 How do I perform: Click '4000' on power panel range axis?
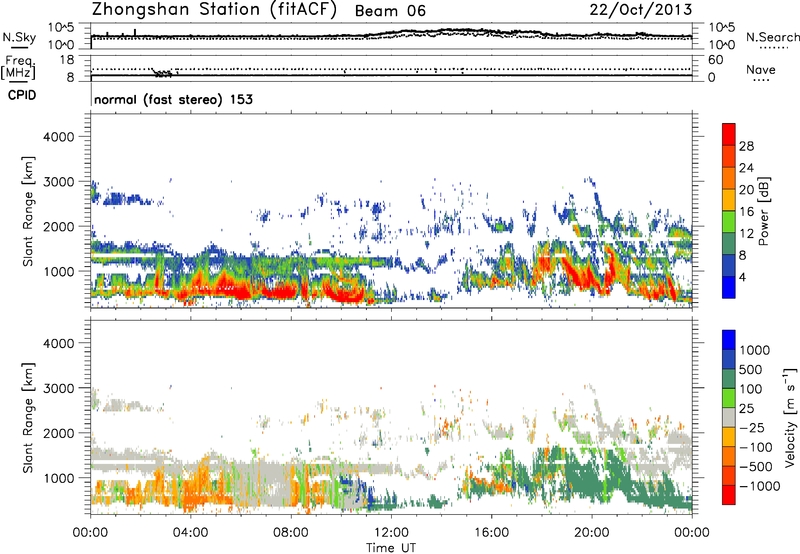click(59, 137)
